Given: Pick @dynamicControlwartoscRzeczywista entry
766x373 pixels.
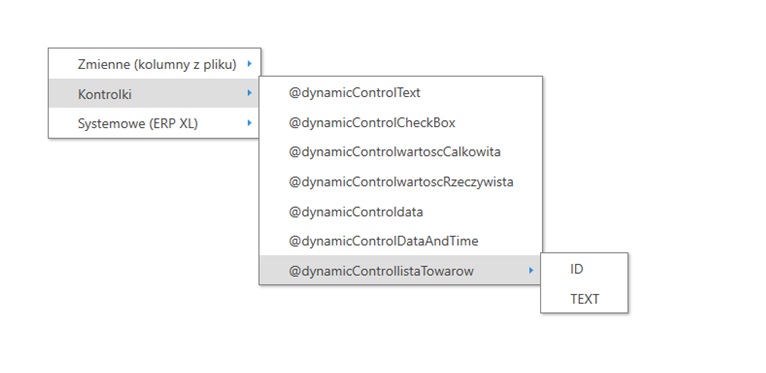Looking at the screenshot, I should tap(401, 182).
